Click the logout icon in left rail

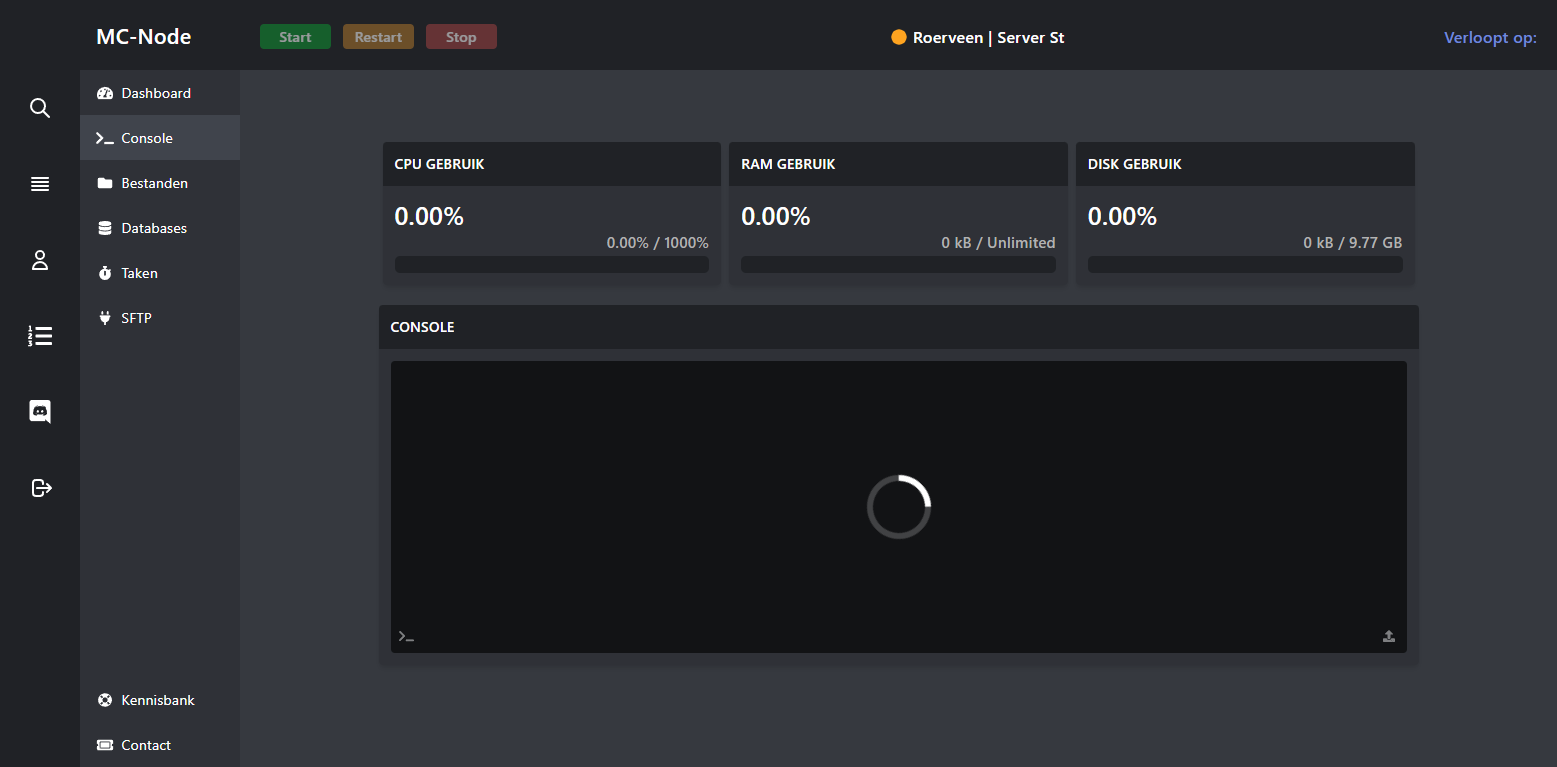(x=40, y=488)
